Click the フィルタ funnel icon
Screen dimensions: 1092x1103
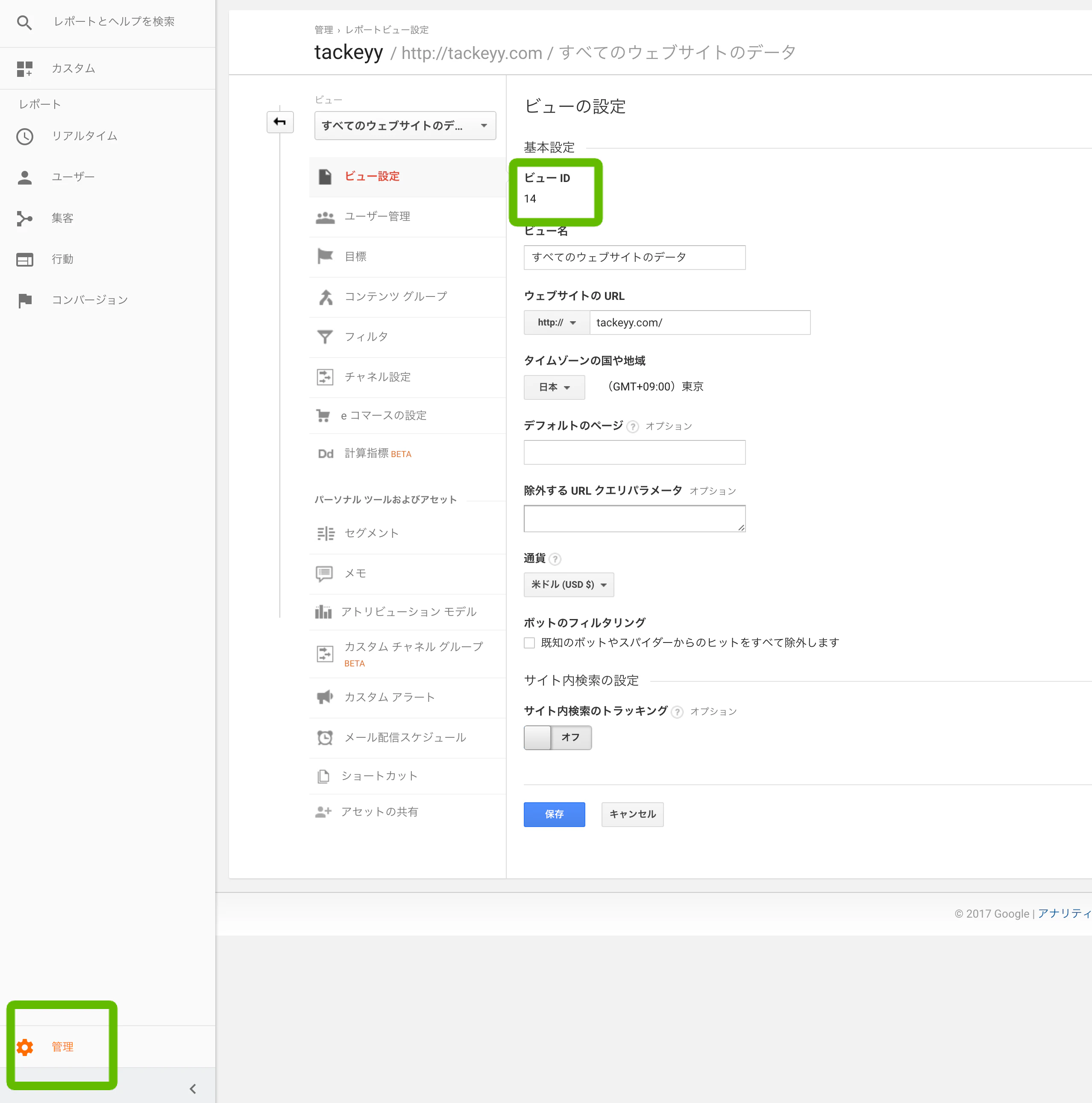tap(325, 337)
